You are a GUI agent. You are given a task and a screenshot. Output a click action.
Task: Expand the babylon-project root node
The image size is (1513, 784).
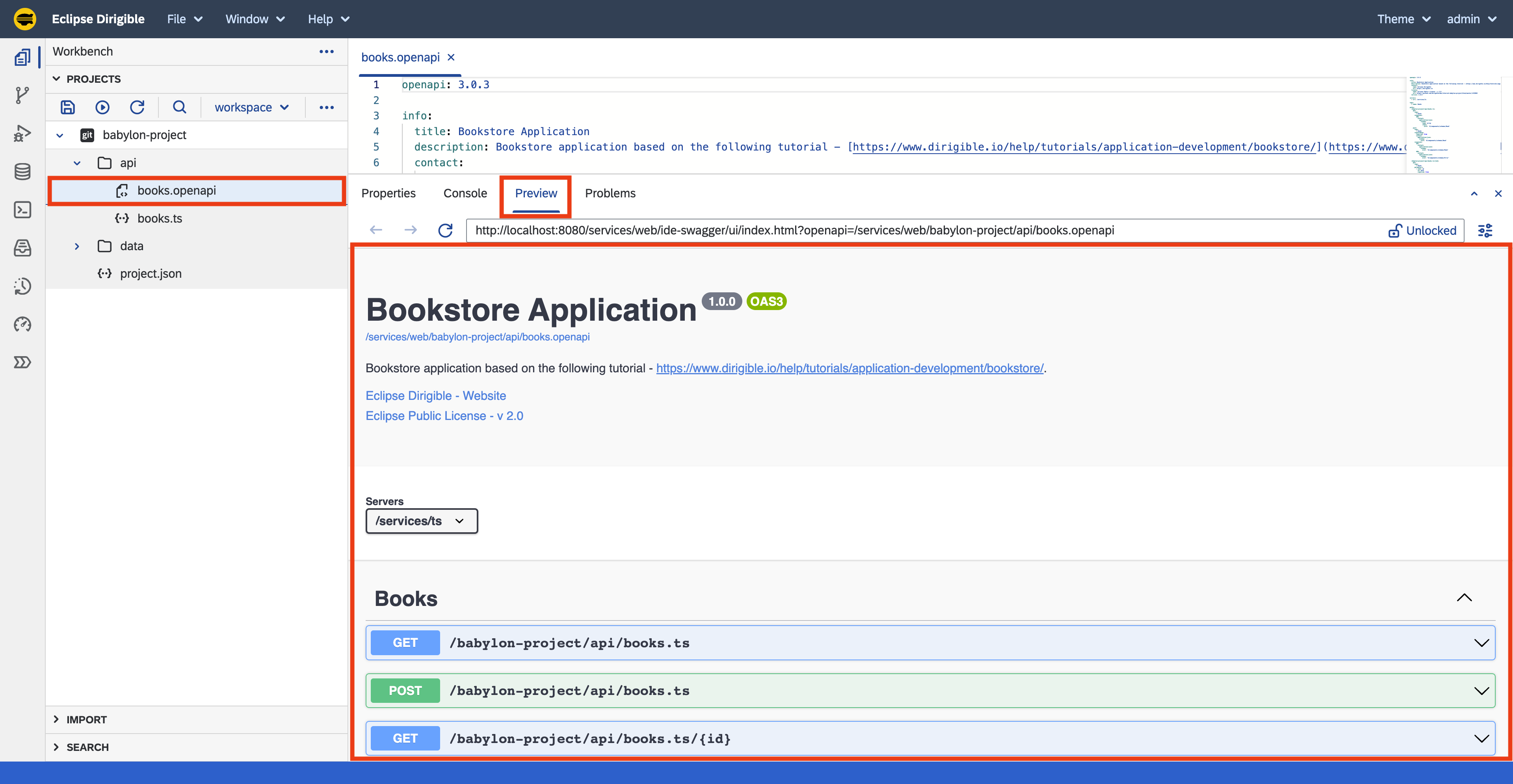click(x=60, y=134)
